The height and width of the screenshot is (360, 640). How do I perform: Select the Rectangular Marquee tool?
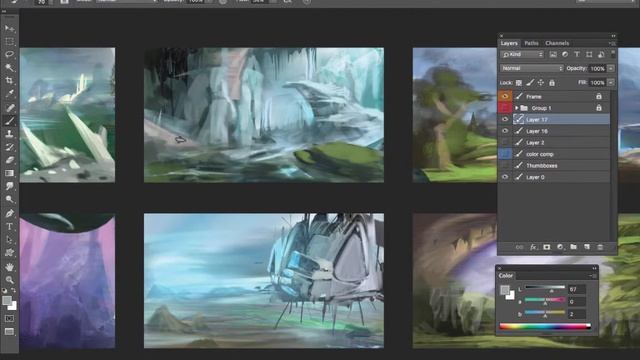pyautogui.click(x=9, y=42)
